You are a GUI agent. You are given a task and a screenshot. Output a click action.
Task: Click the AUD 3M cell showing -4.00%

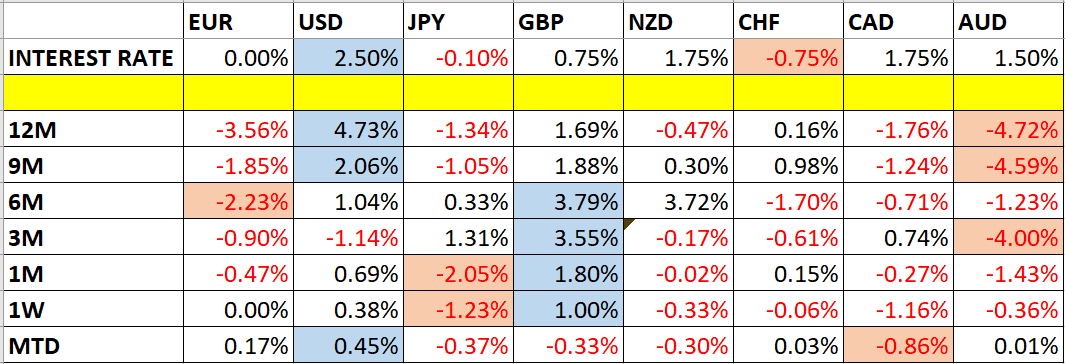[1009, 238]
